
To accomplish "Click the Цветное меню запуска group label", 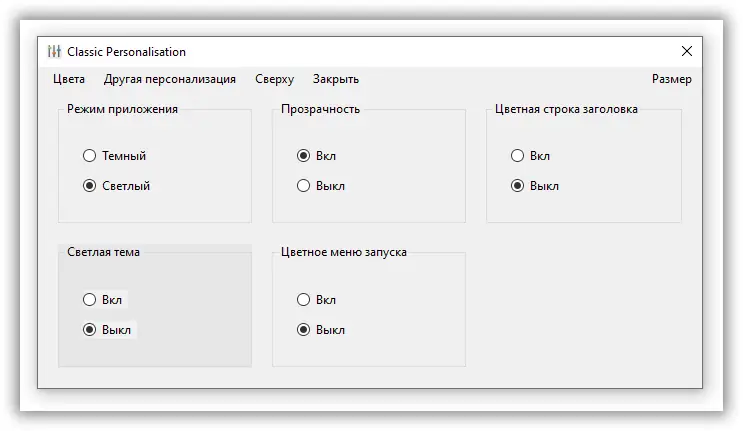I will pyautogui.click(x=344, y=252).
